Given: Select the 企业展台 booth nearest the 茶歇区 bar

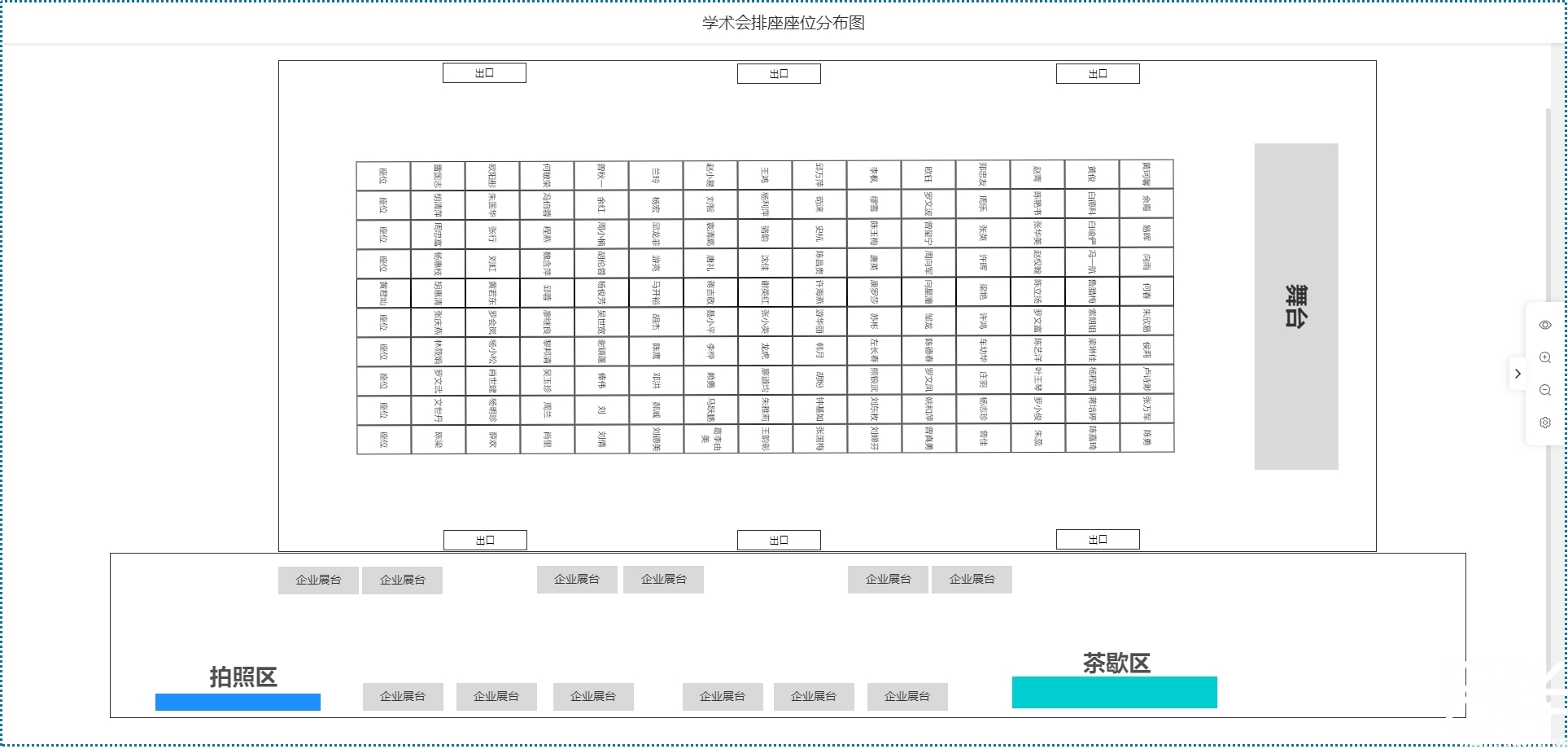Looking at the screenshot, I should [907, 696].
